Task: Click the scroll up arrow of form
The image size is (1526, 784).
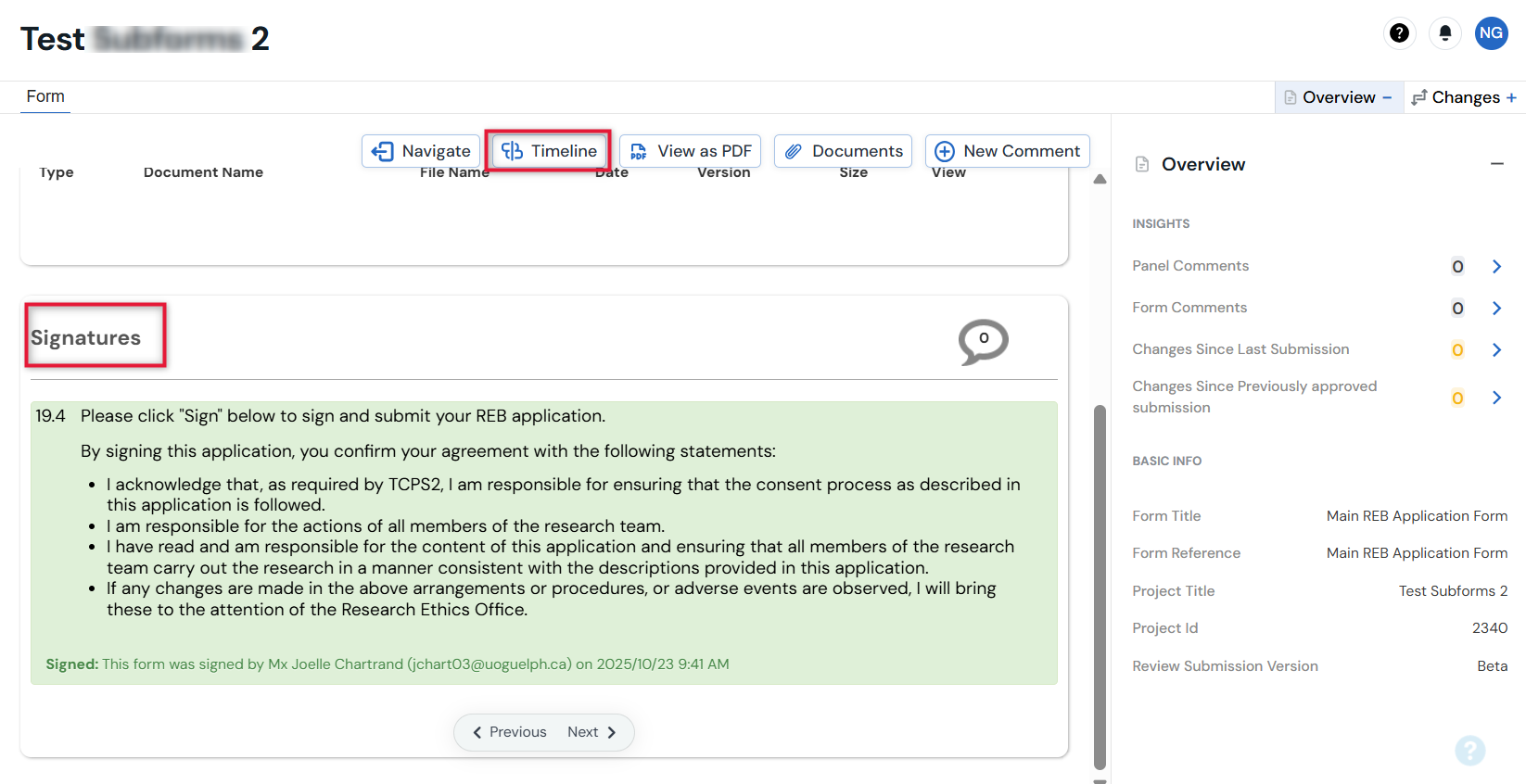Action: pyautogui.click(x=1100, y=180)
